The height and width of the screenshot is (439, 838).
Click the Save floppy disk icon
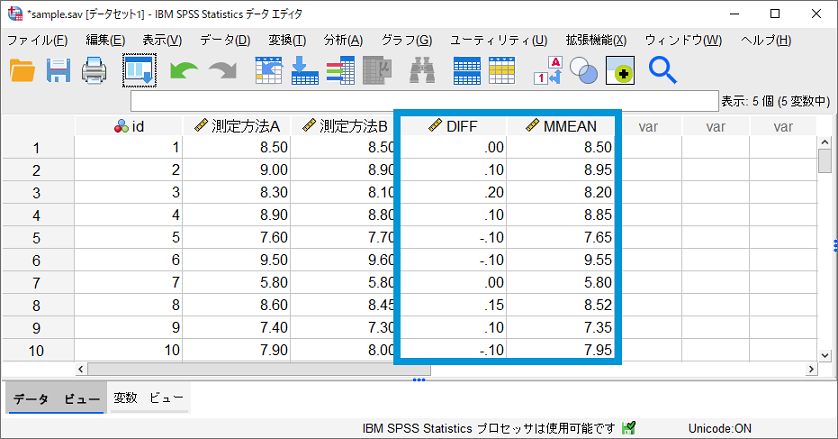(59, 70)
